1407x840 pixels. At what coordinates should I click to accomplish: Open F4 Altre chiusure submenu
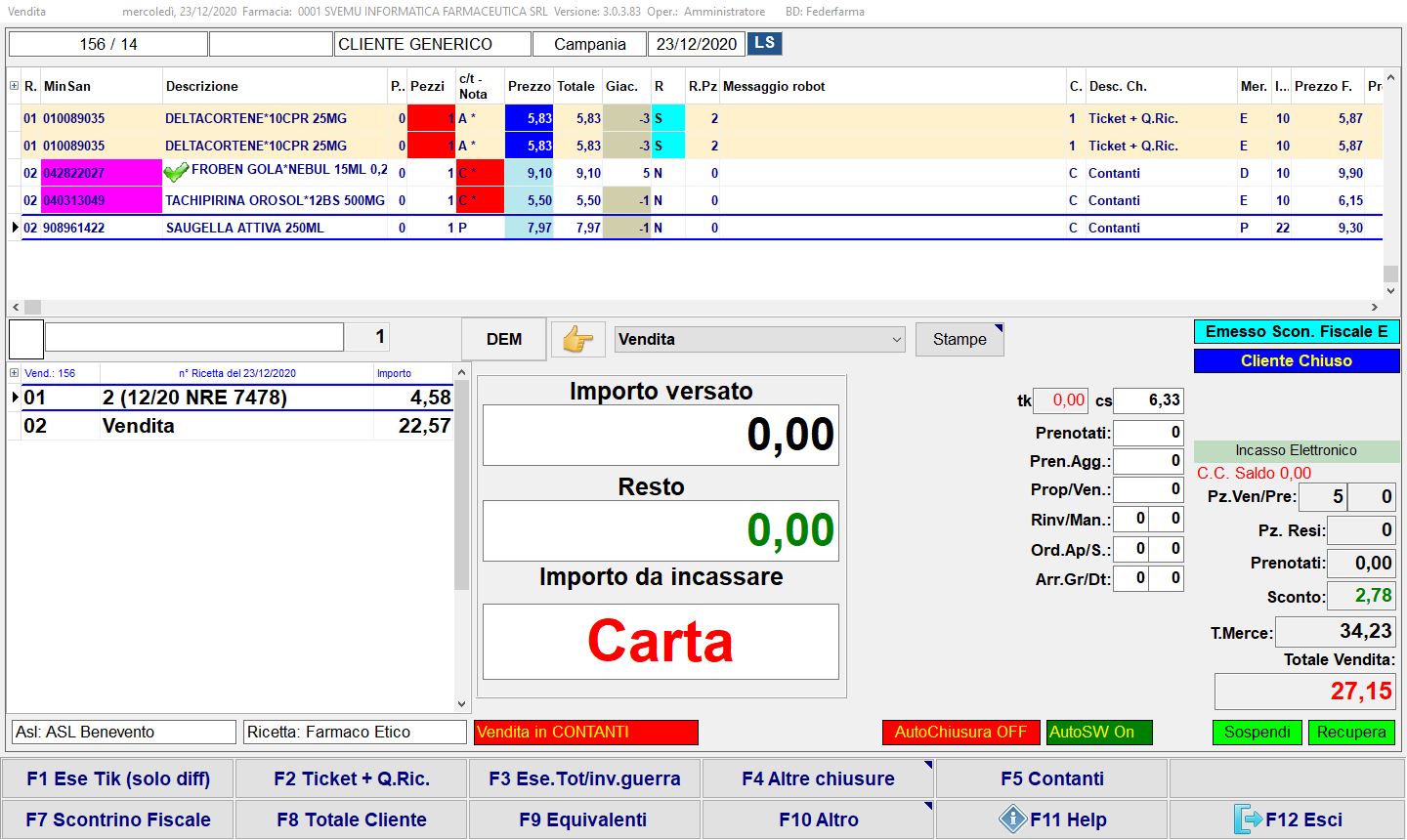pyautogui.click(x=818, y=778)
